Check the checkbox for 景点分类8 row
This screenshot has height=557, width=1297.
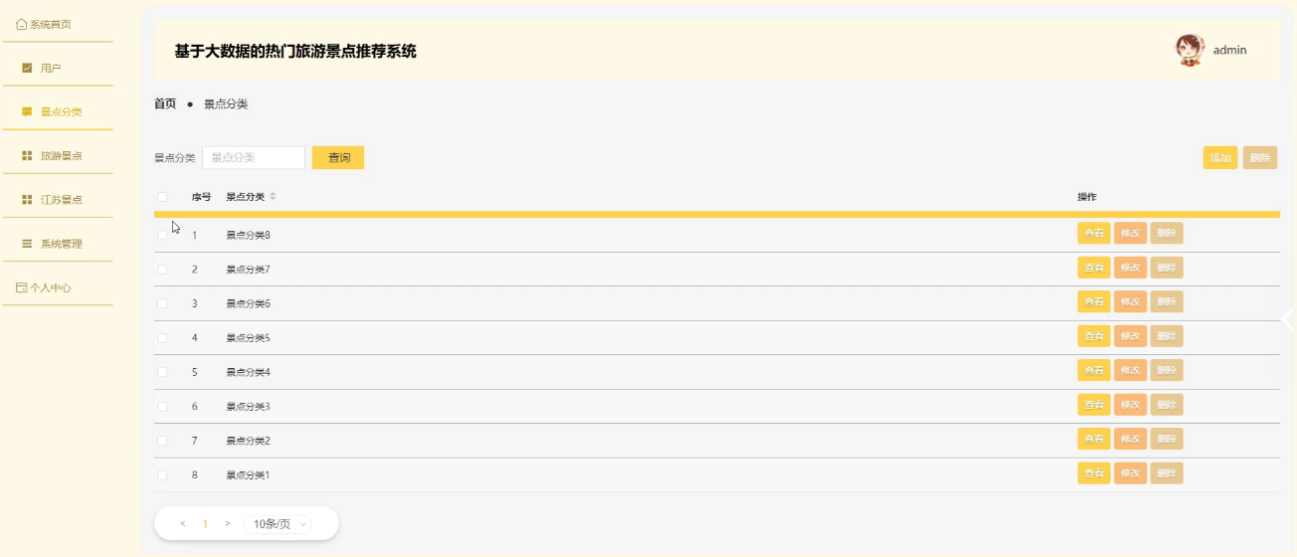click(162, 235)
